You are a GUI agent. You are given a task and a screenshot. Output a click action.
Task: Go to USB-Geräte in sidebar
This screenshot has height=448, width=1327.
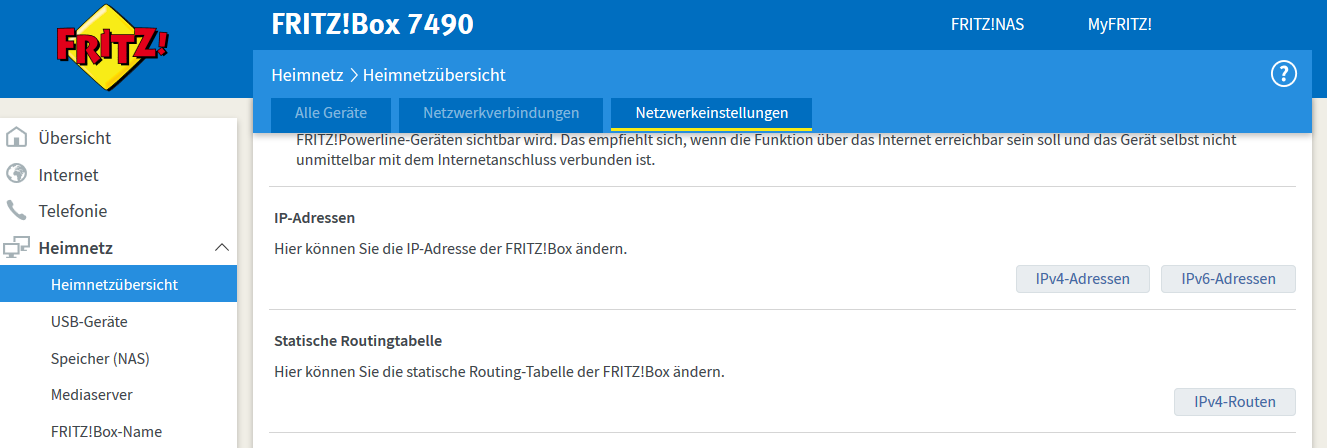point(89,322)
